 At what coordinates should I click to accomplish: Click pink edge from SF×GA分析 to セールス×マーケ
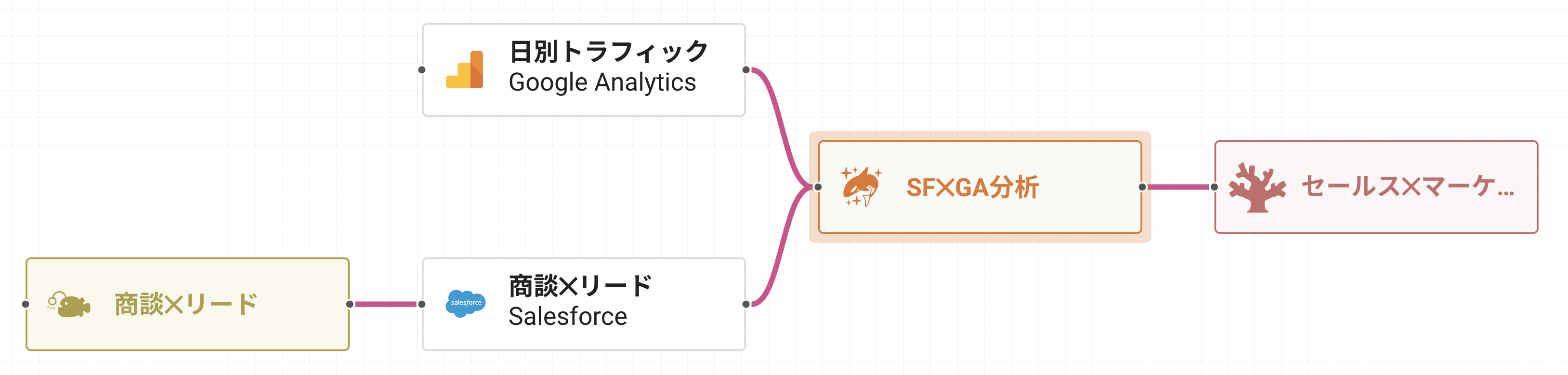point(1178,187)
